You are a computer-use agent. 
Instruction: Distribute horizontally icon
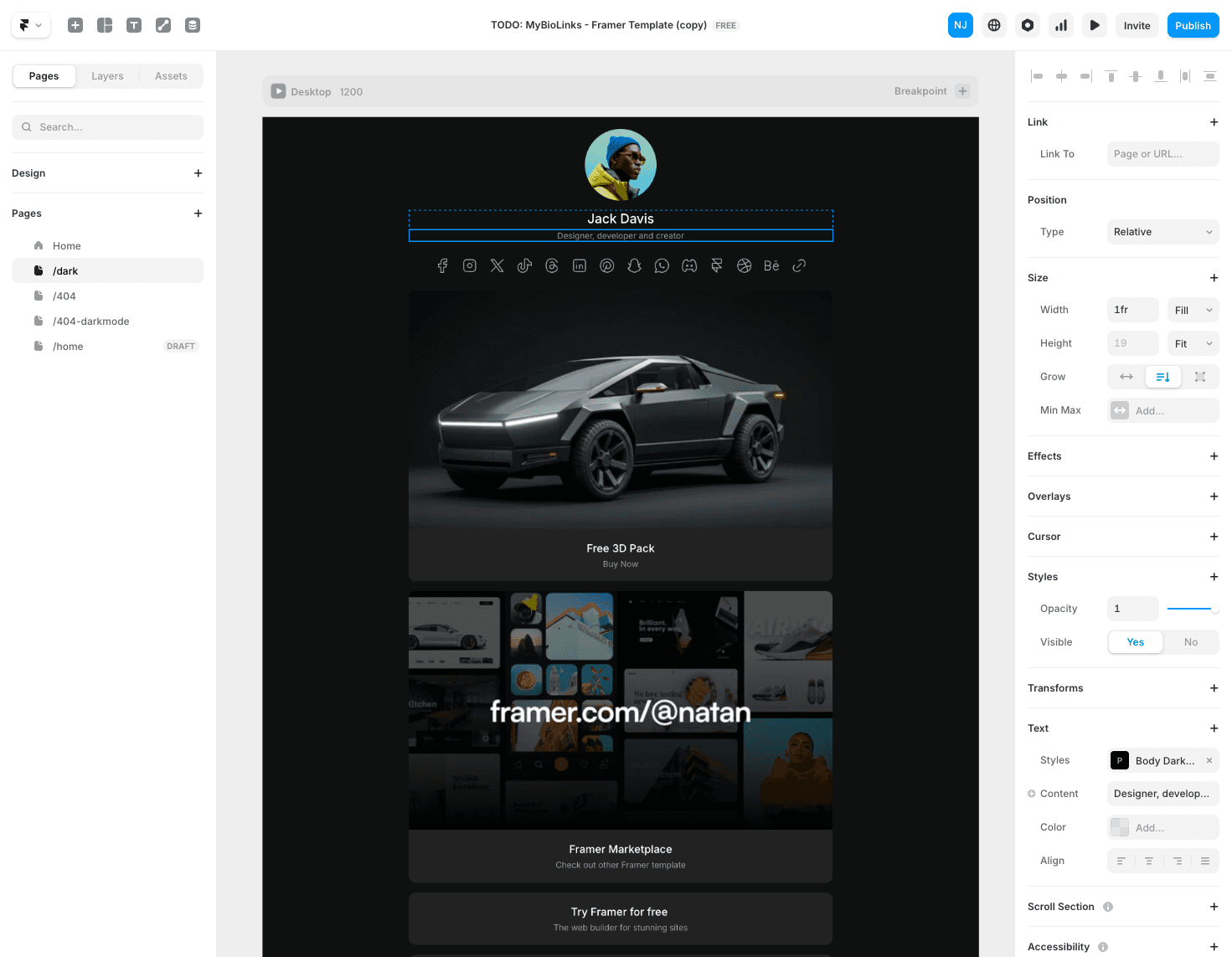click(1185, 76)
